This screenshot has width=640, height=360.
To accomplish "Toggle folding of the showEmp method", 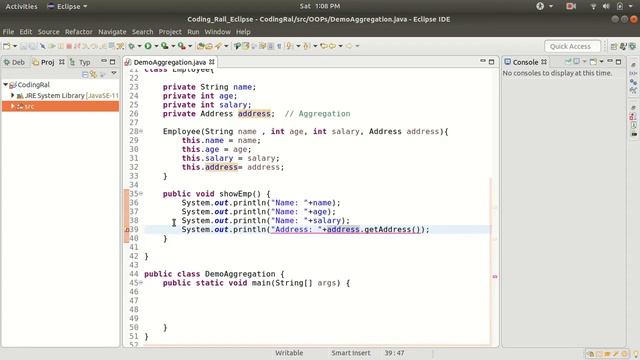I will click(141, 193).
